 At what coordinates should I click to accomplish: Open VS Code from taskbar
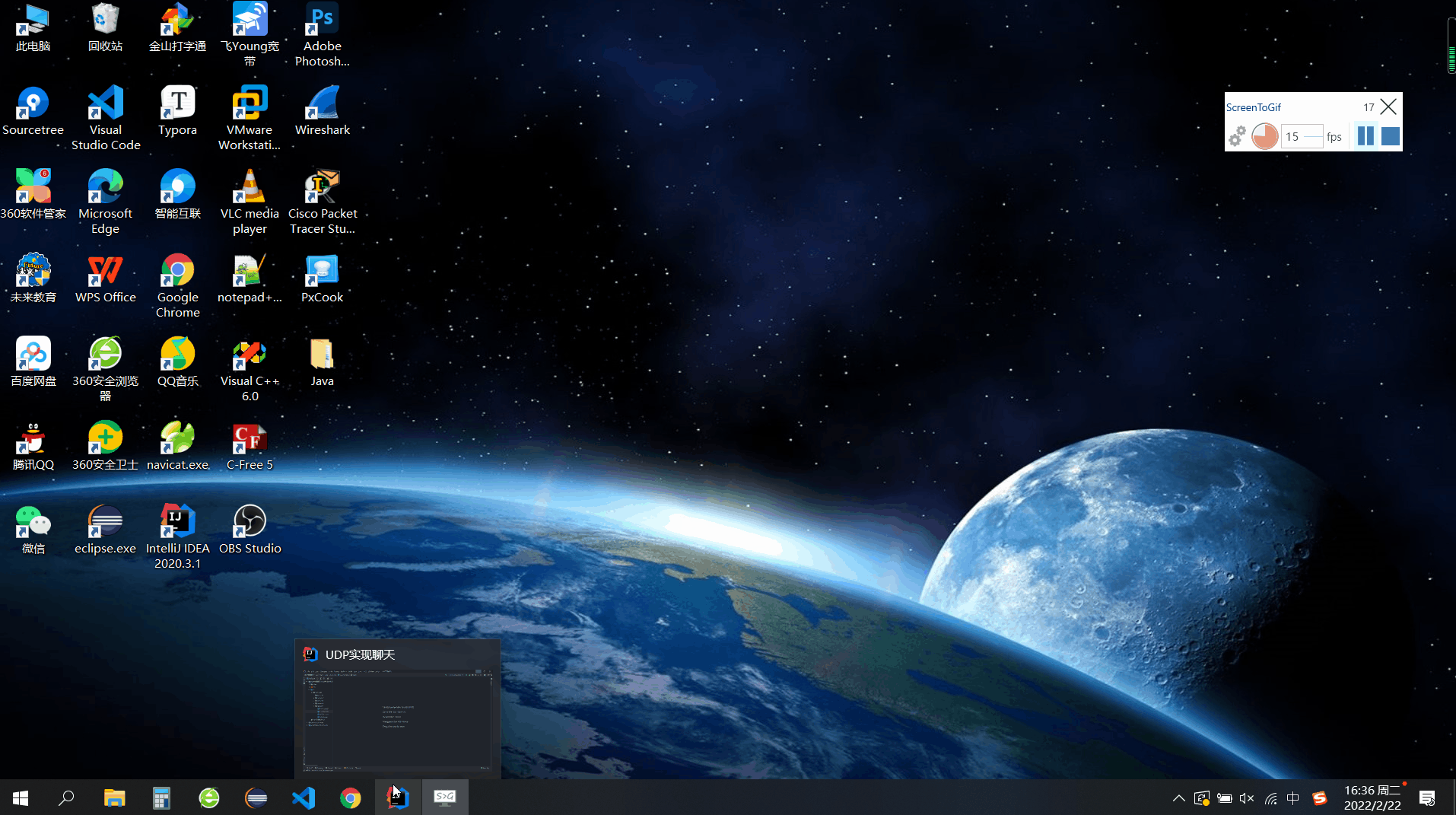pos(304,797)
